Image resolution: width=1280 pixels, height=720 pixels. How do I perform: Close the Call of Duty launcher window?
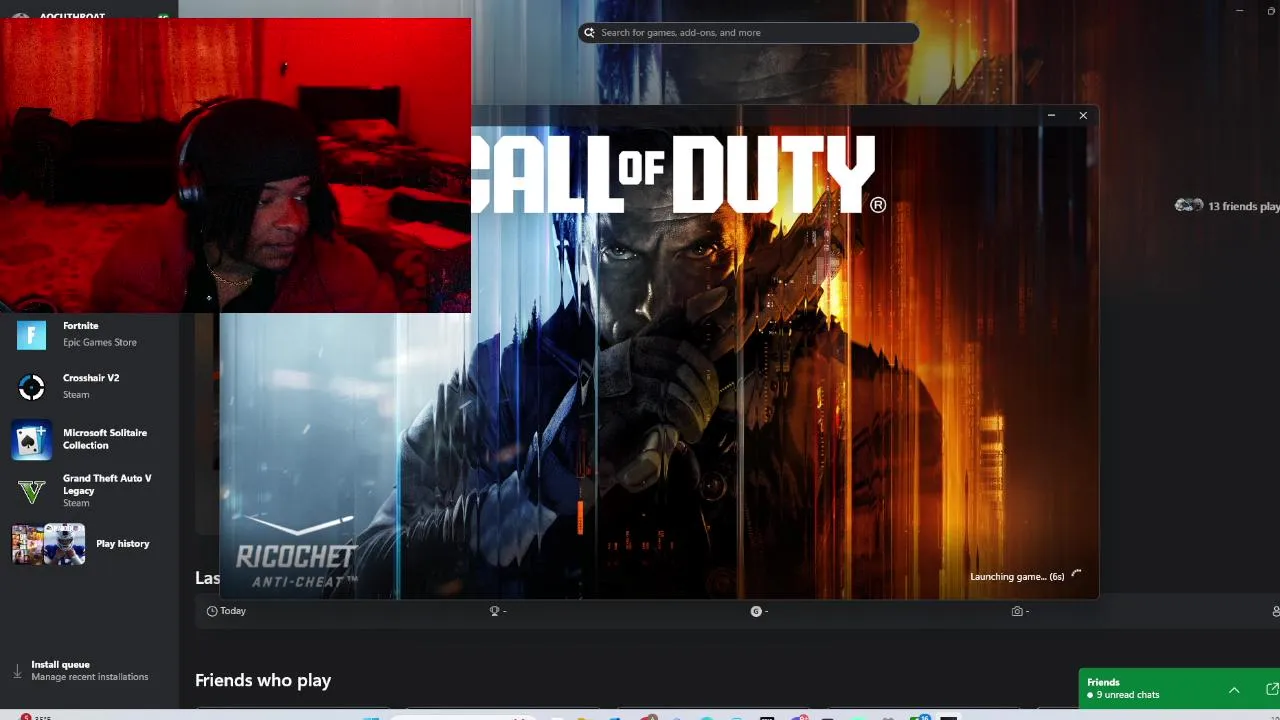click(x=1083, y=116)
